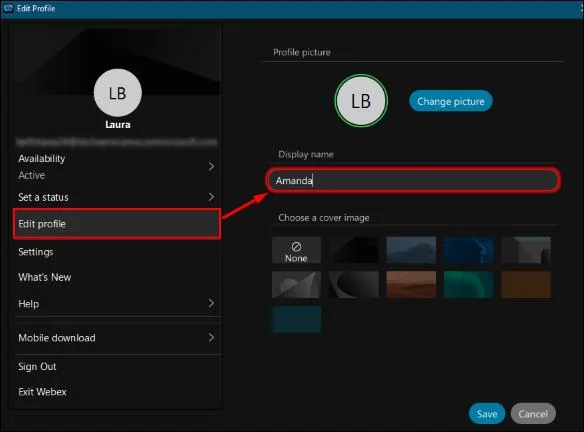Expand the Help submenu arrow

tap(211, 303)
